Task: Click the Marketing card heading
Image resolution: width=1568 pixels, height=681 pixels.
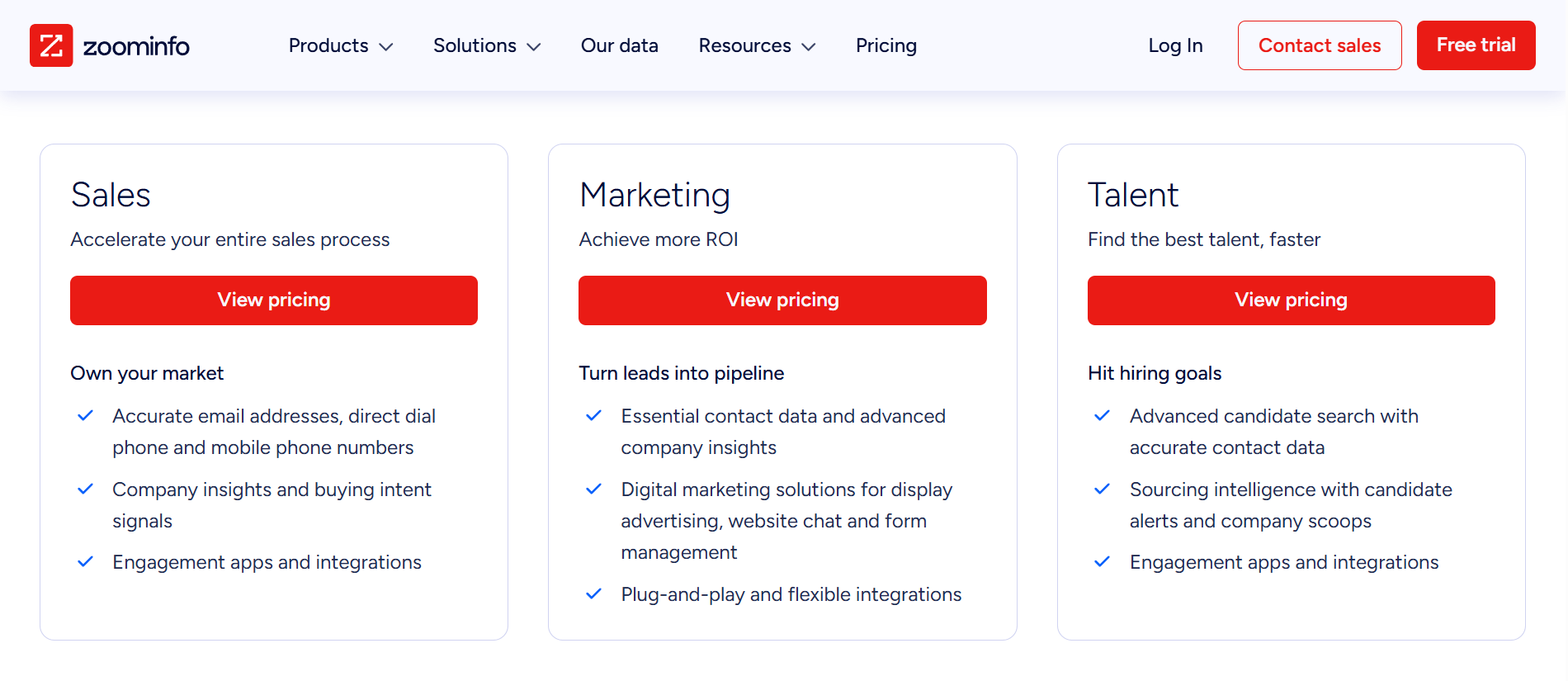Action: (654, 196)
